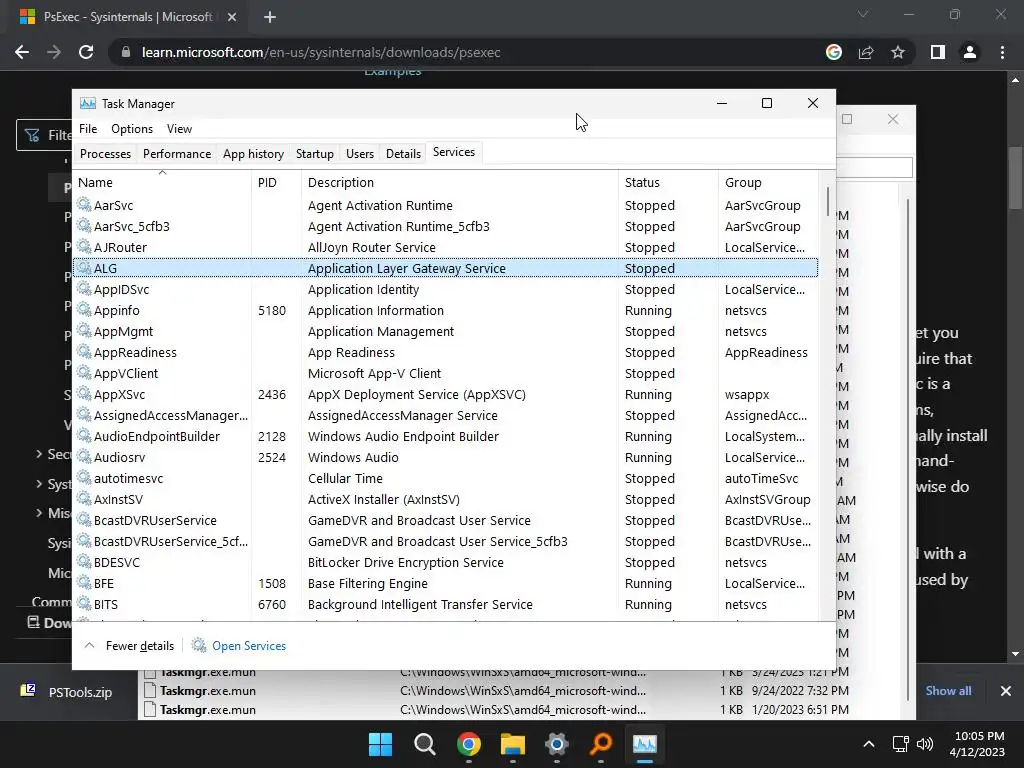This screenshot has height=768, width=1024.
Task: Click the clock showing 10:05 PM
Action: 979,736
